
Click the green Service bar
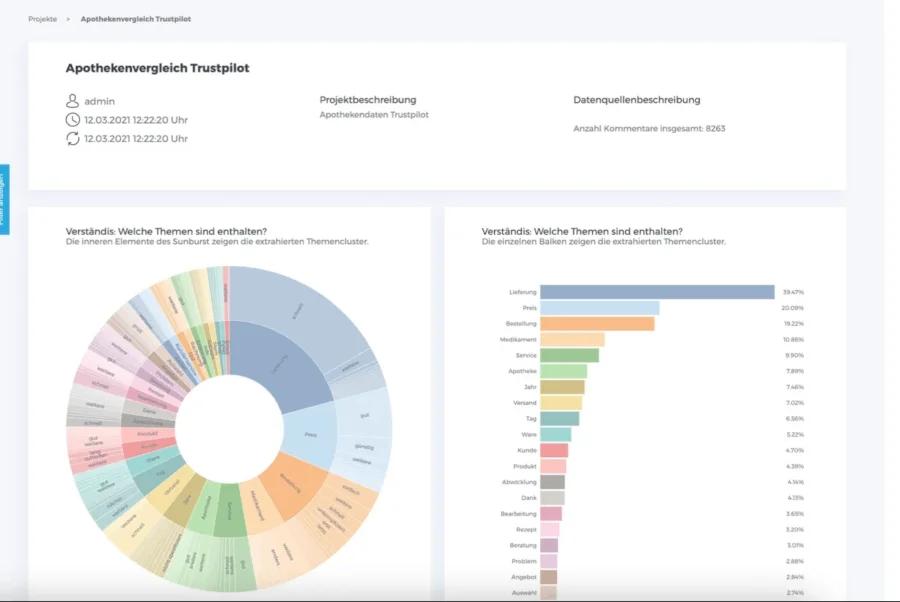[x=569, y=355]
